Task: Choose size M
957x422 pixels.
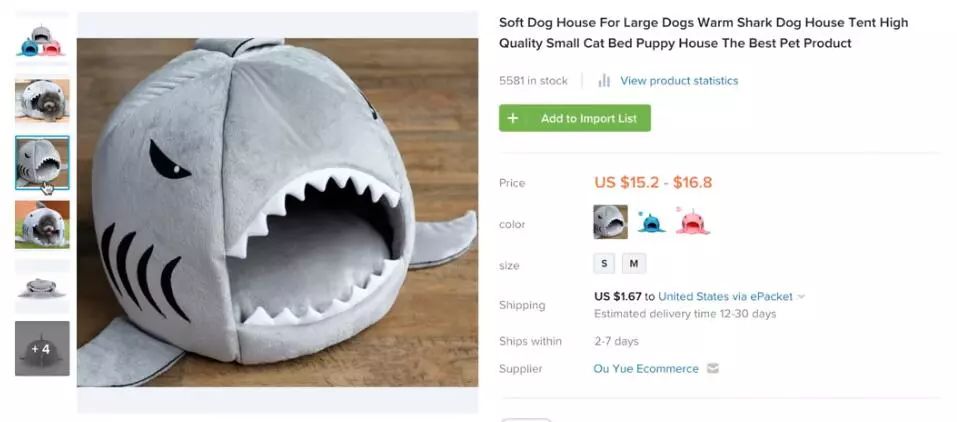Action: coord(634,264)
